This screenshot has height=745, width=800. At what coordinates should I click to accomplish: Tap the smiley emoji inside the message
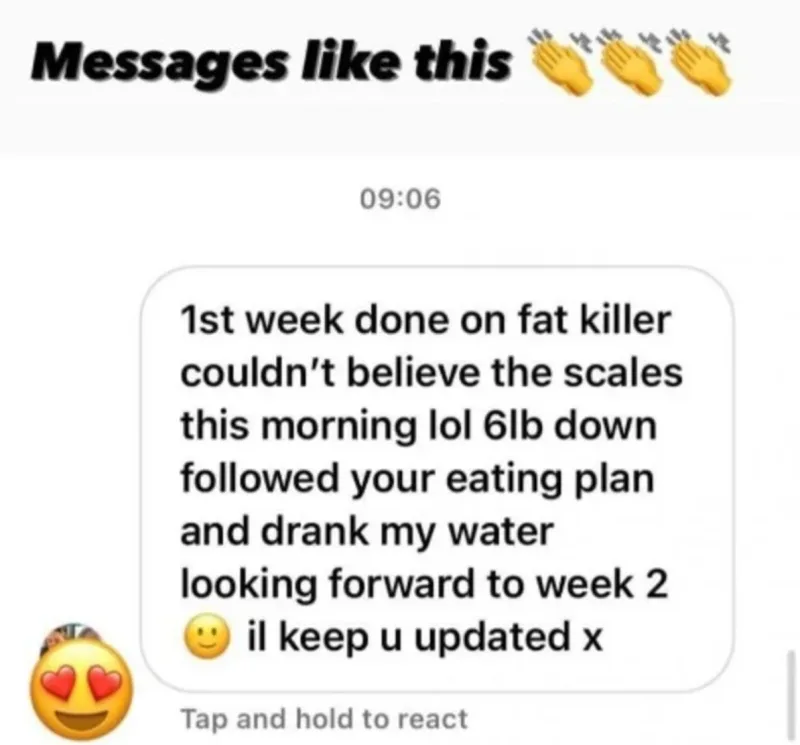coord(208,638)
